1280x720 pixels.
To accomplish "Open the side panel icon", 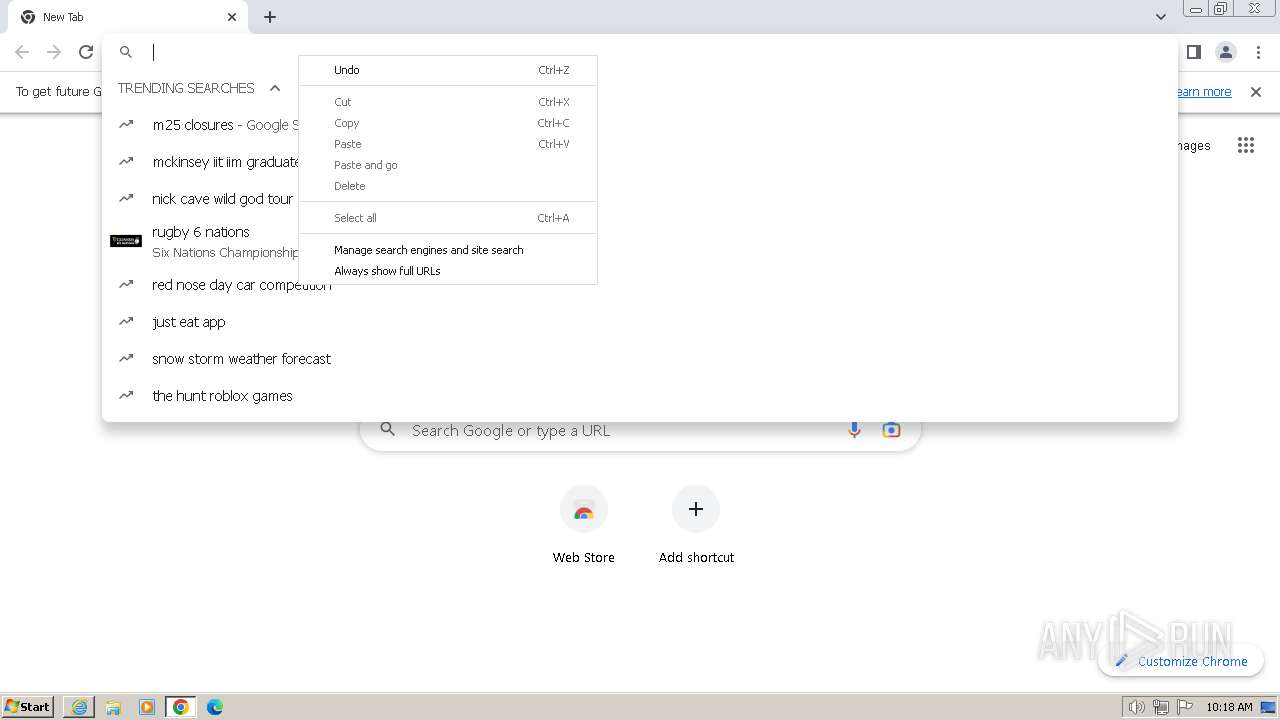I will pyautogui.click(x=1194, y=52).
